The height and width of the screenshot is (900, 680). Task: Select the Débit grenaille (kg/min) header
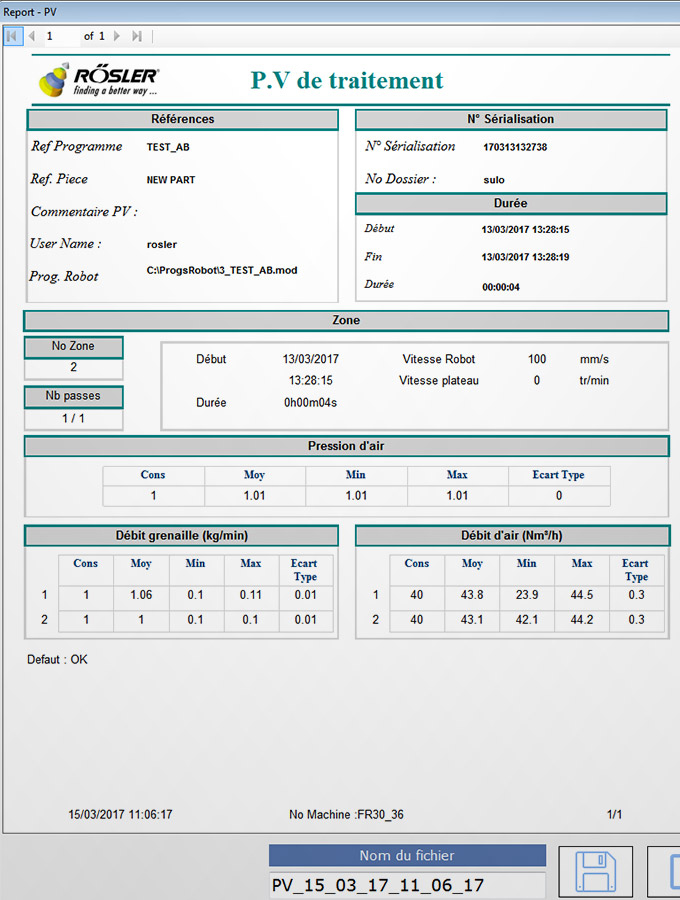(183, 536)
